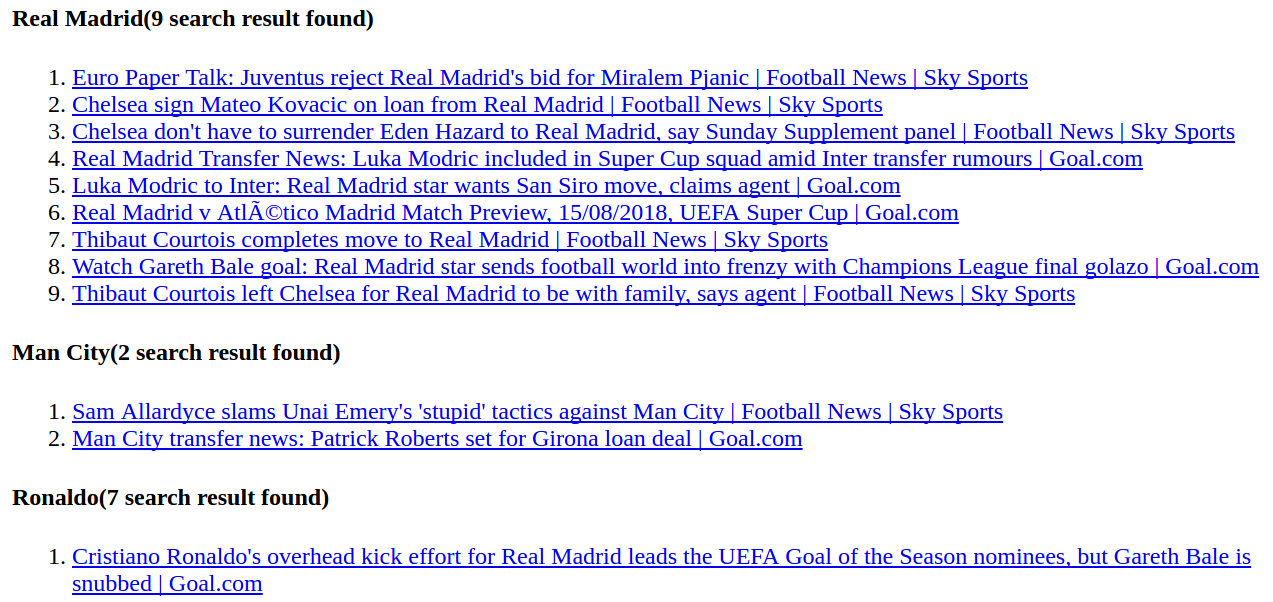Viewport: 1273px width, 602px height.
Task: Click the Man City results heading
Action: coord(176,353)
